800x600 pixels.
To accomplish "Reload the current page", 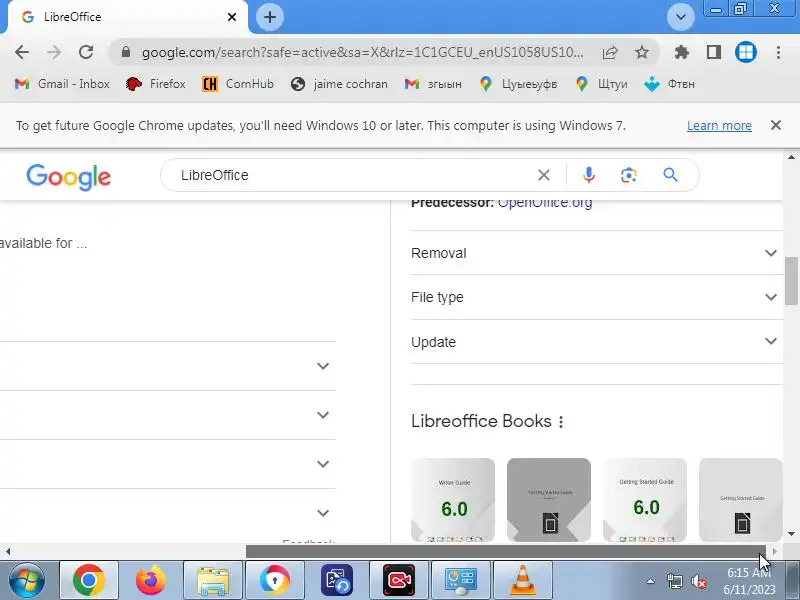I will pos(86,52).
